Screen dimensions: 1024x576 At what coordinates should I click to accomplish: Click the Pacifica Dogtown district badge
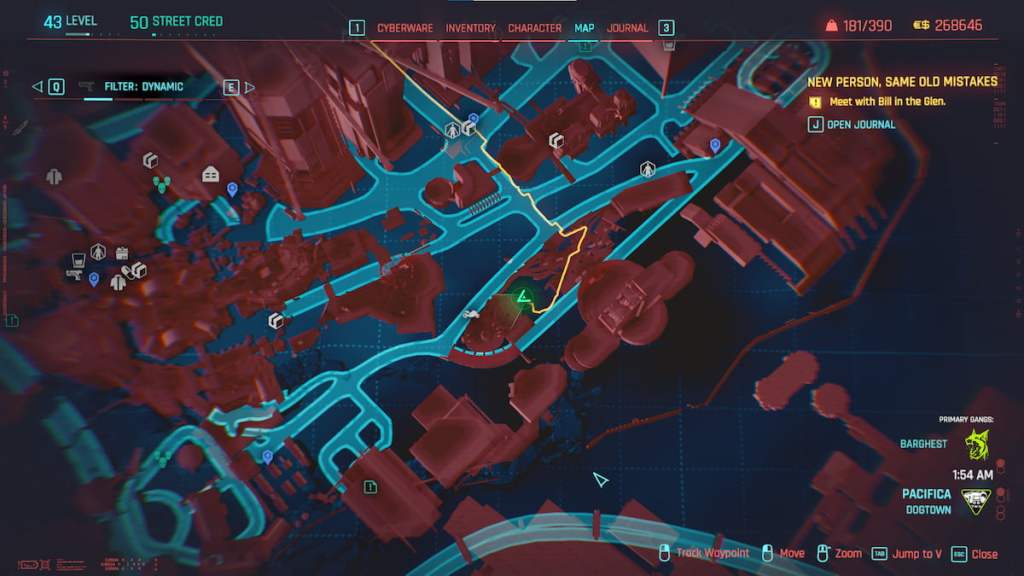976,501
